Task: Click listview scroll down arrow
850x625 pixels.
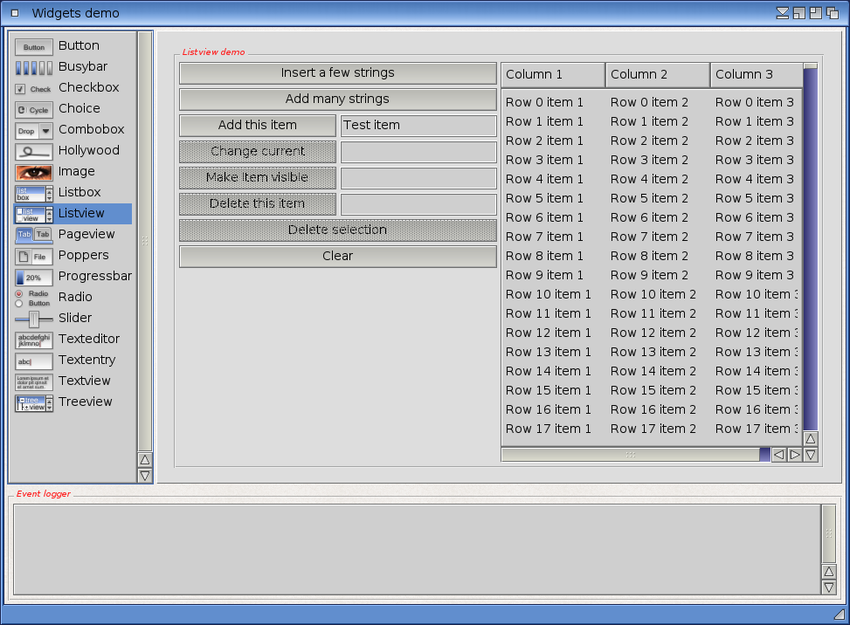Action: pos(810,455)
